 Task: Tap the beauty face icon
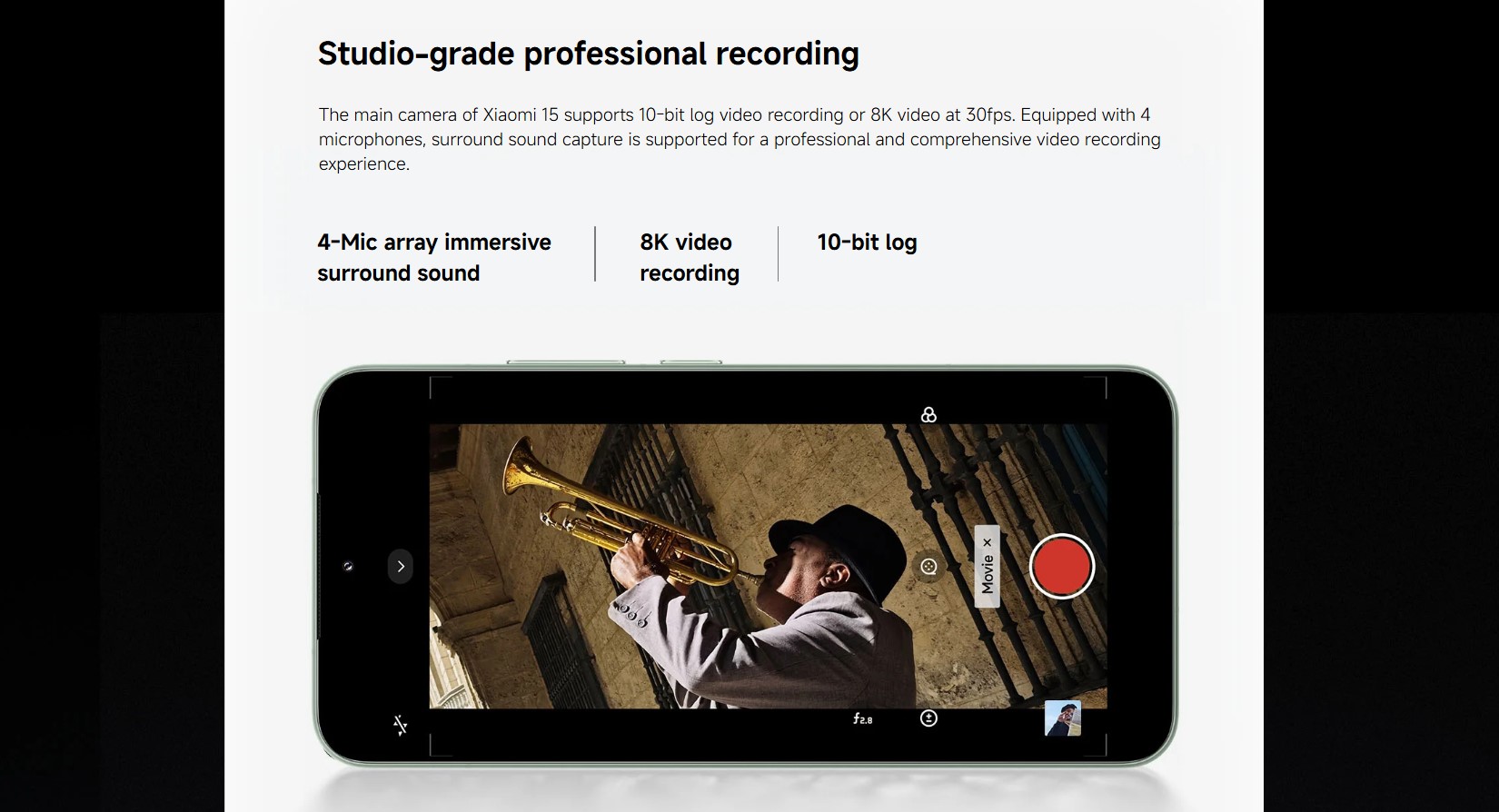[x=928, y=567]
